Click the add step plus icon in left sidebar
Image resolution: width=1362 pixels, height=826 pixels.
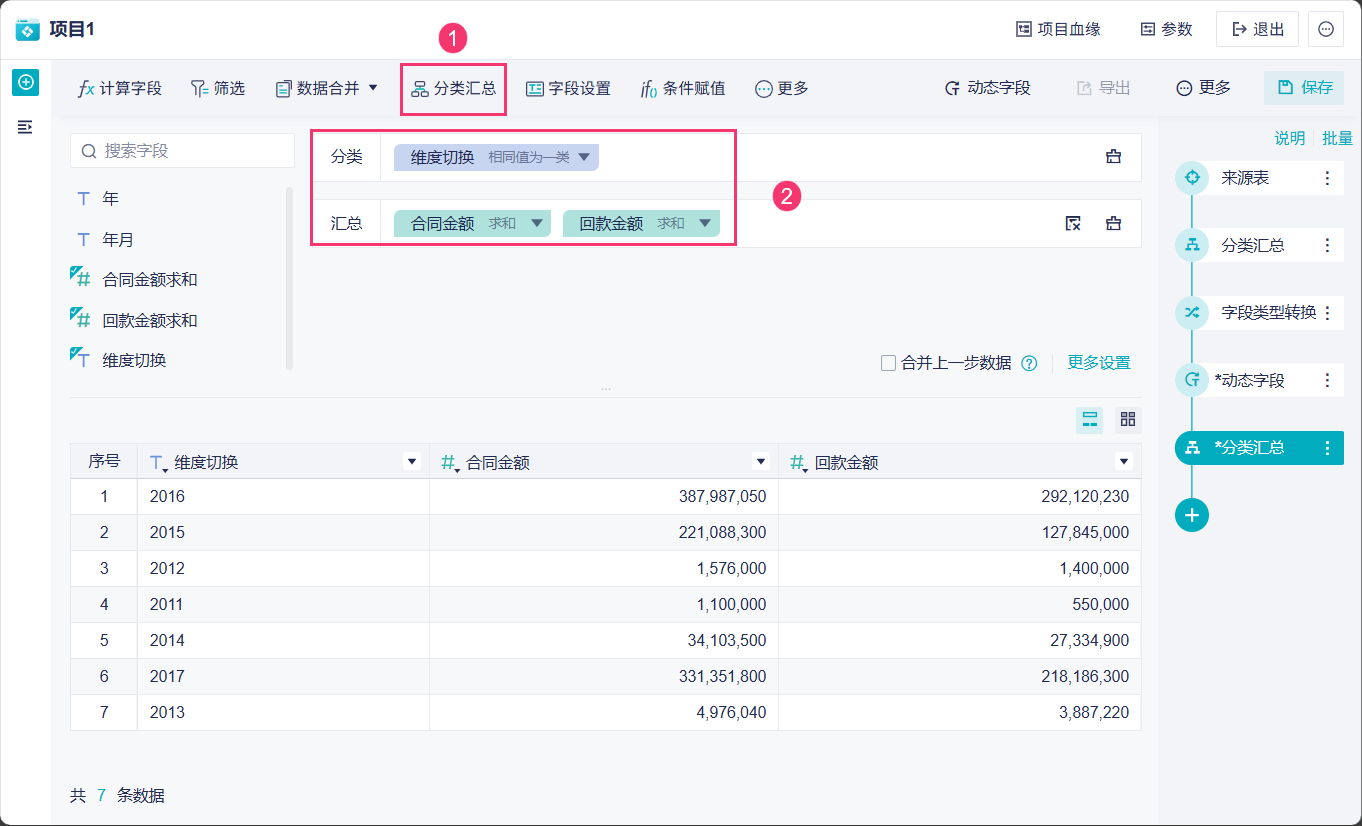25,83
